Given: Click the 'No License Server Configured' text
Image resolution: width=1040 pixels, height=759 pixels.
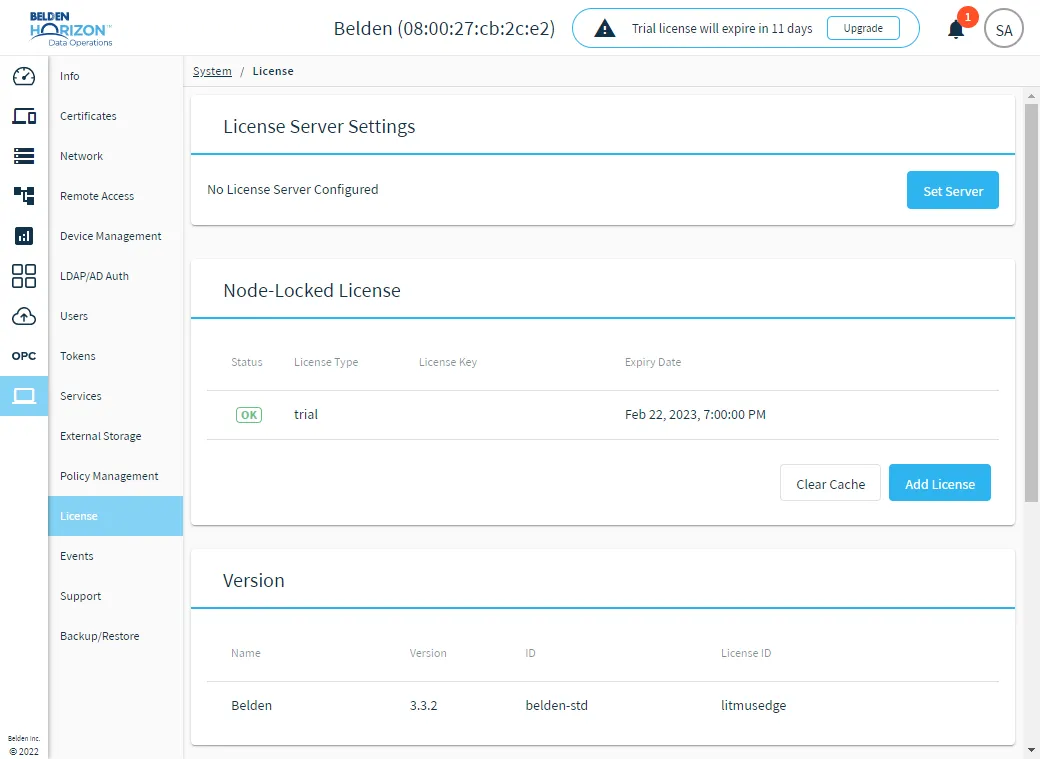Looking at the screenshot, I should (292, 190).
